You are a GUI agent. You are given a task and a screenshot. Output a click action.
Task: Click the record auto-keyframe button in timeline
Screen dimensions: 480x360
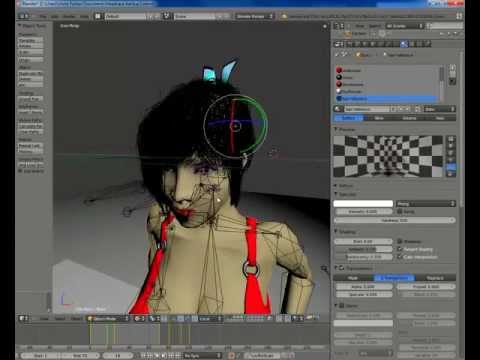(x=231, y=355)
